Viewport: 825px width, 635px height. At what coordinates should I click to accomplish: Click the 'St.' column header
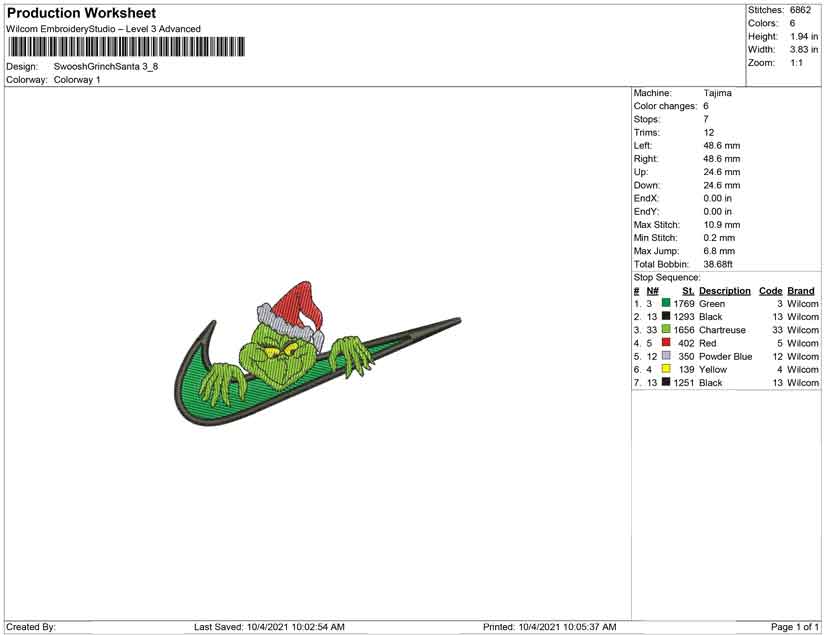pyautogui.click(x=688, y=291)
